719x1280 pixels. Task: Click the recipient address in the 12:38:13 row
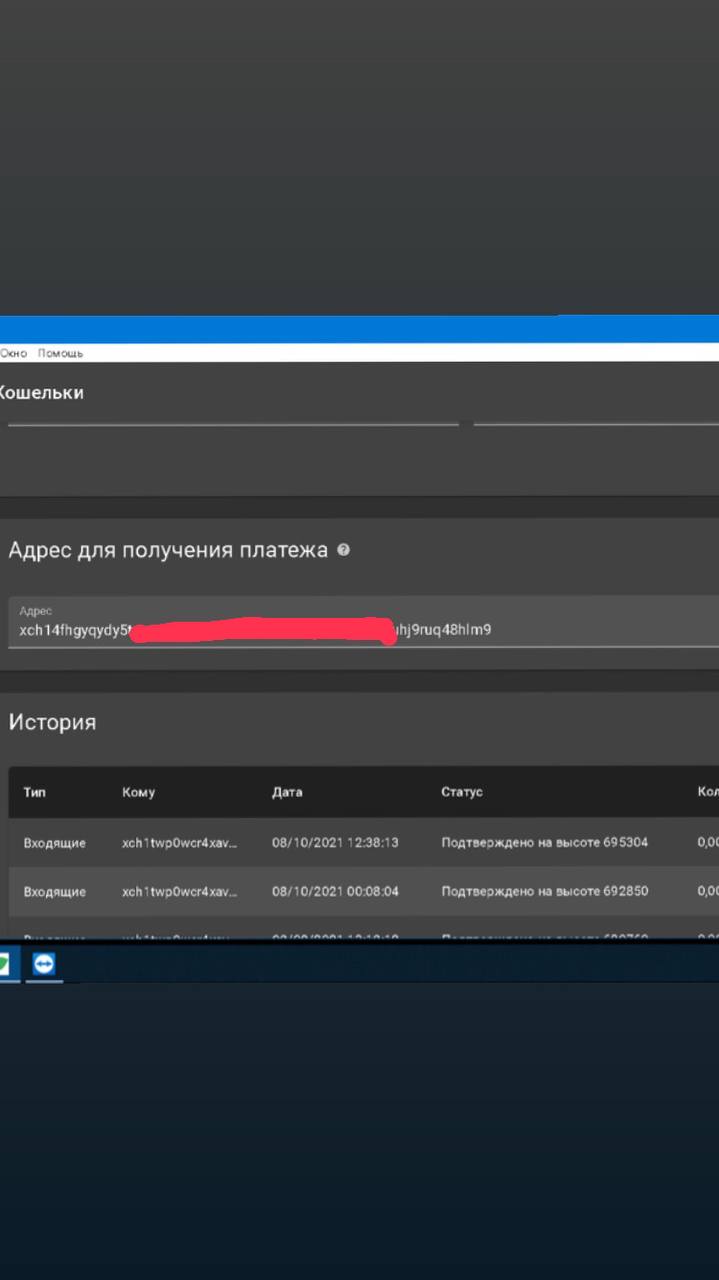[x=180, y=843]
